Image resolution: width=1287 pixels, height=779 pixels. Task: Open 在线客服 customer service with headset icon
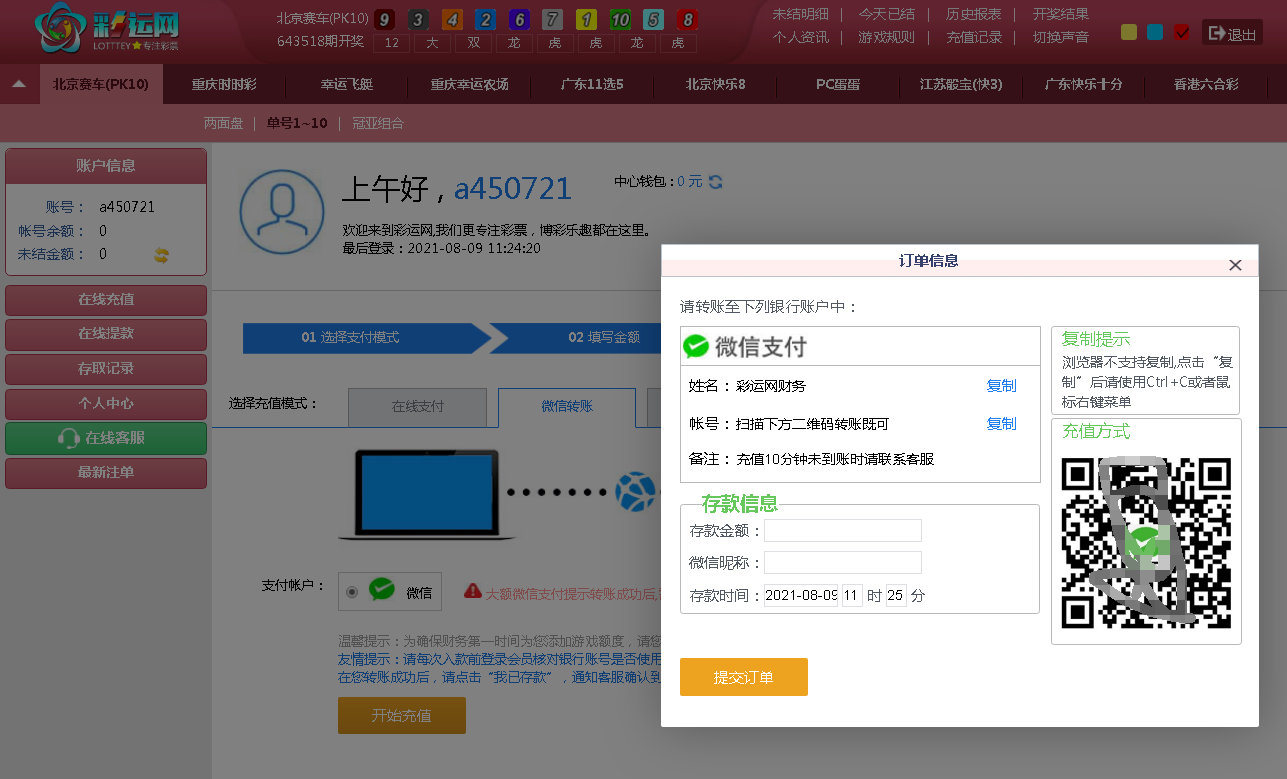pyautogui.click(x=106, y=438)
